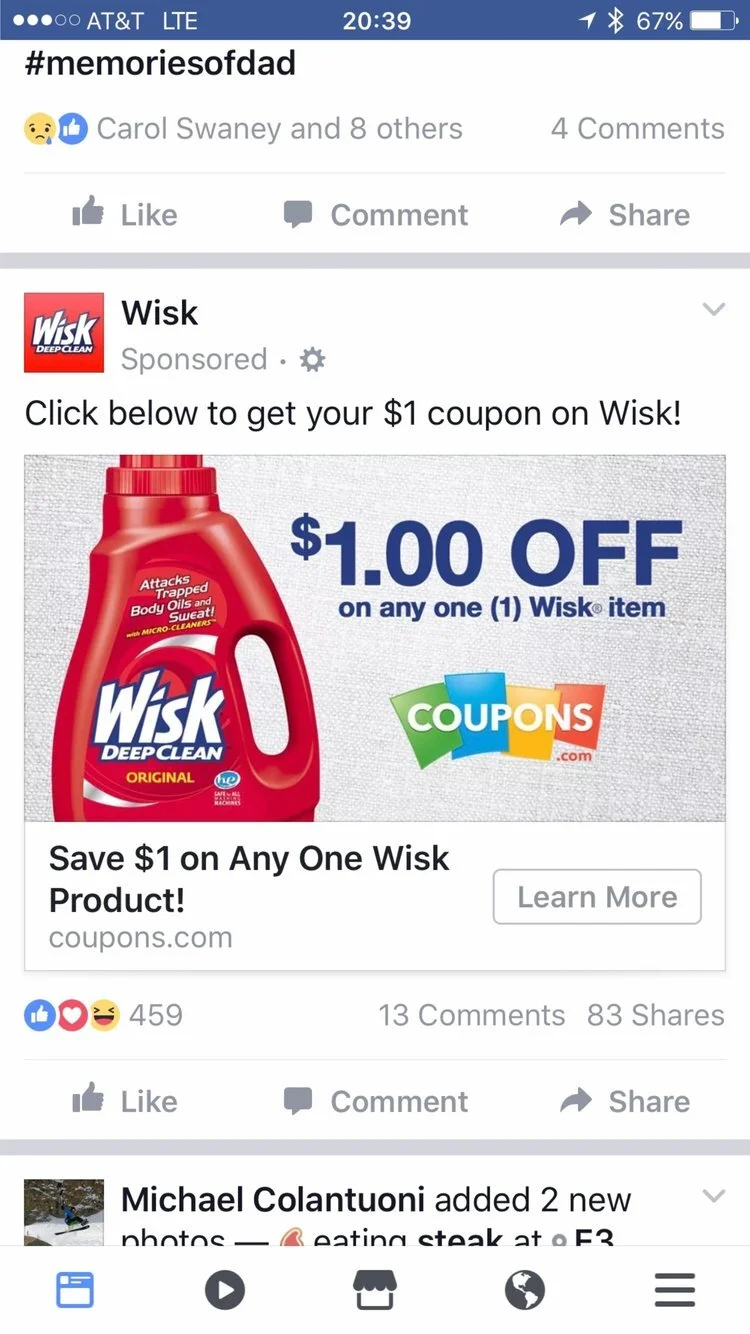Tap the Sponsored gear settings icon
The image size is (750, 1334).
[x=313, y=360]
